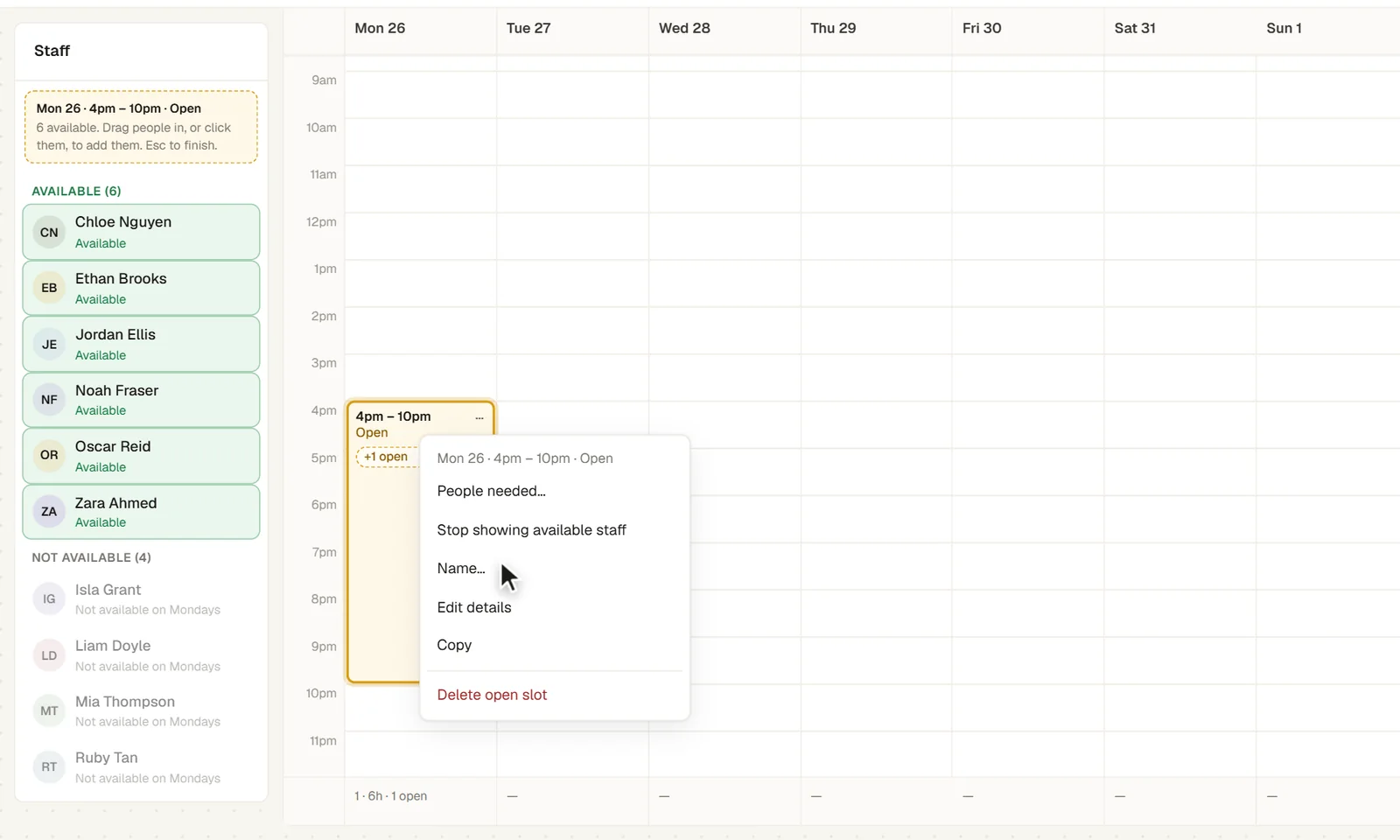Click the AVAILABLE (6) section label

pos(76,191)
